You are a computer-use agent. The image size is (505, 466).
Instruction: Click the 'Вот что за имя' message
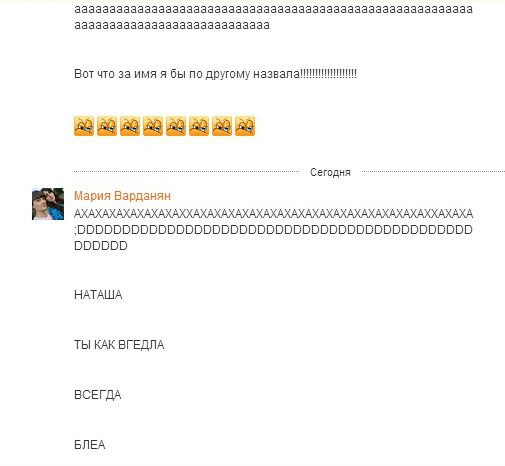tap(215, 74)
